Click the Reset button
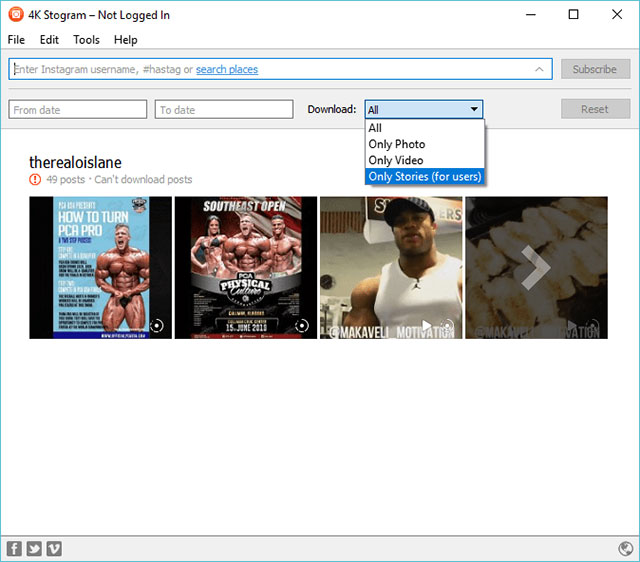This screenshot has height=562, width=640. (595, 109)
